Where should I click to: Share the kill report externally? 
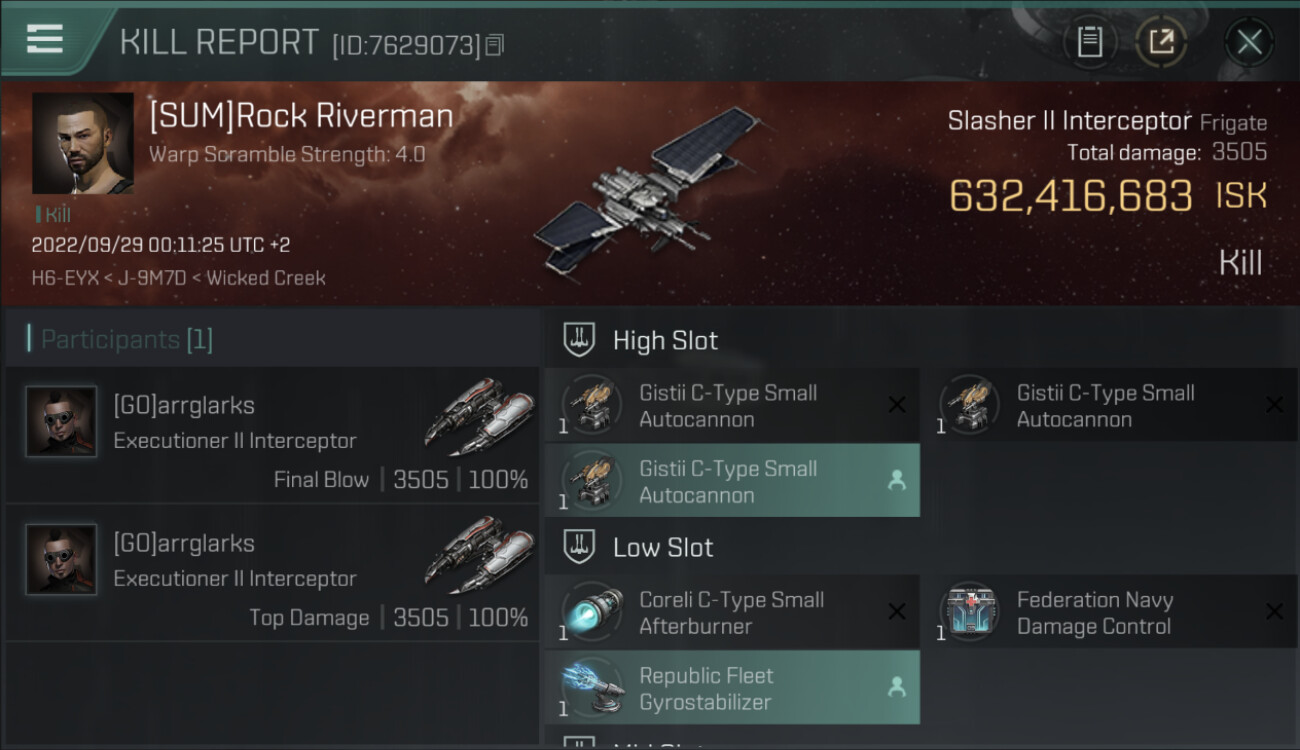click(x=1161, y=42)
